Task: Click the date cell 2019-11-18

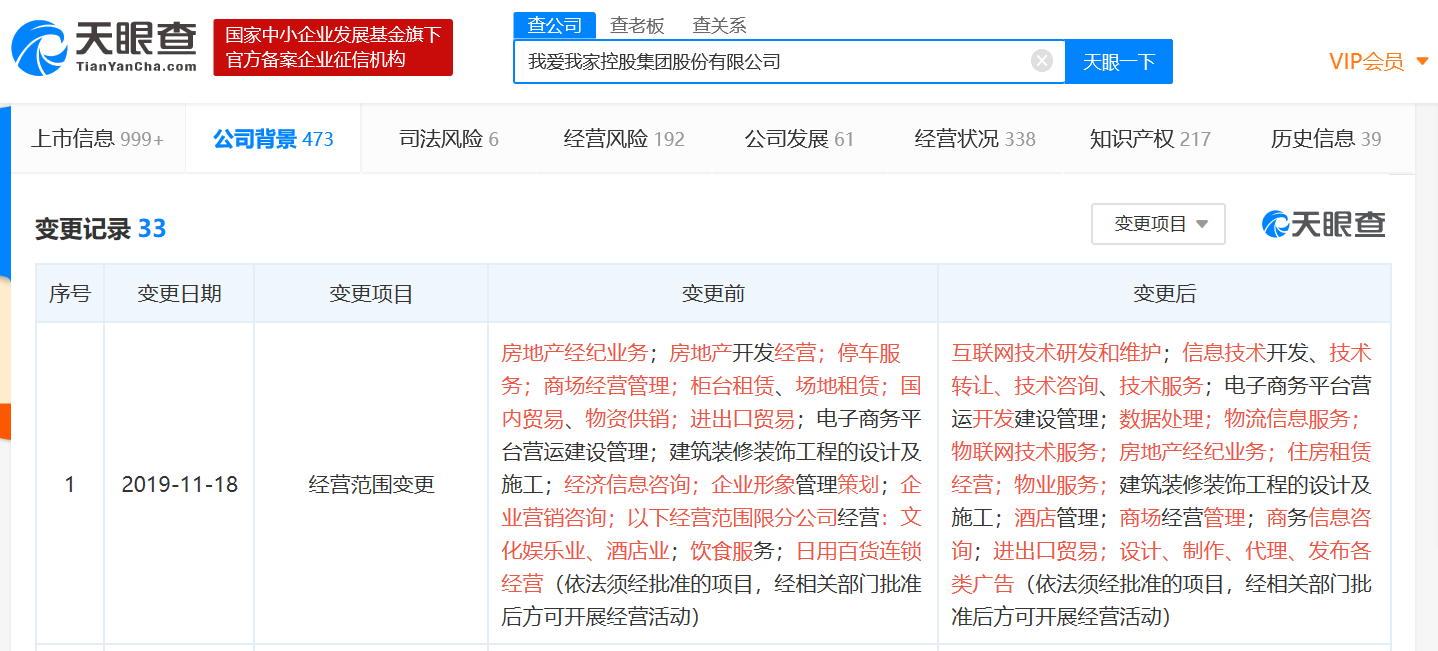Action: 179,485
